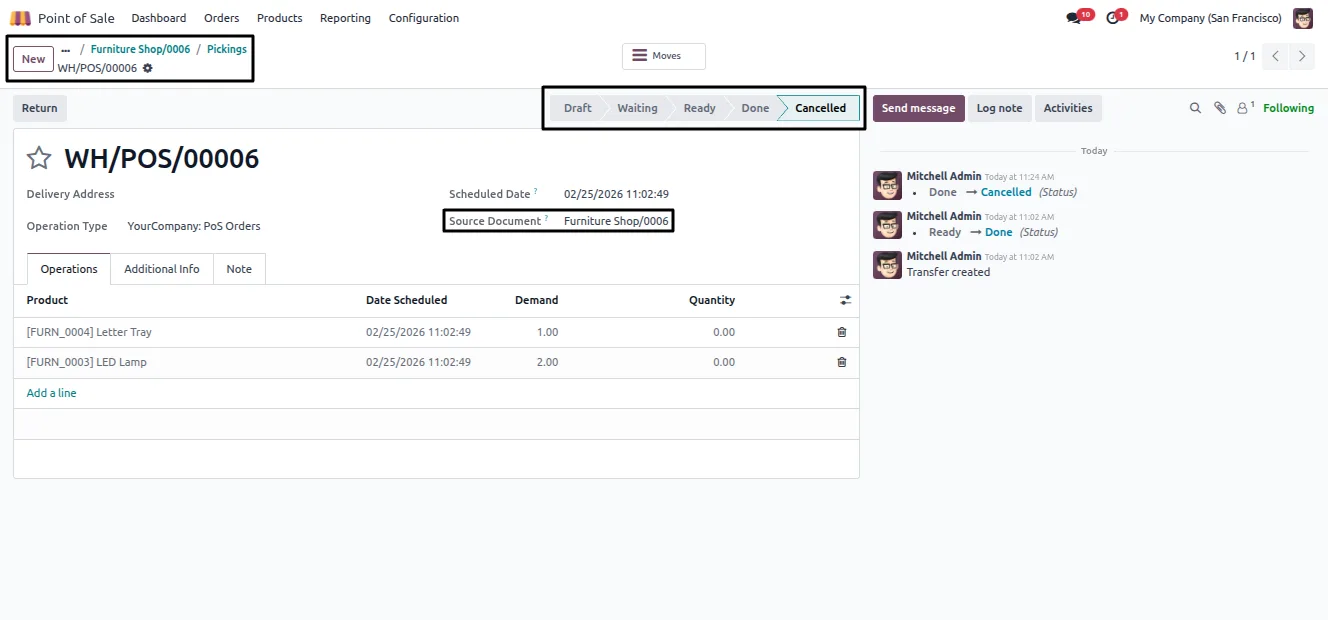The width and height of the screenshot is (1328, 620).
Task: Open the Configuration menu
Action: (424, 18)
